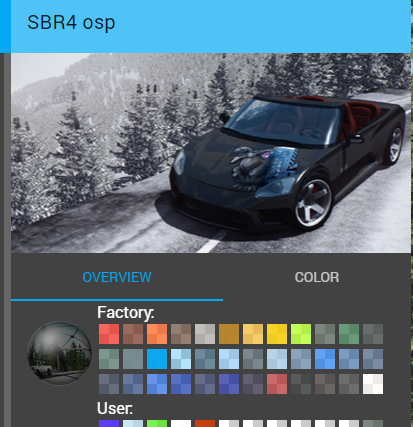This screenshot has height=427, width=413.
Task: Select the bright orange factory color swatch
Action: coord(157,334)
